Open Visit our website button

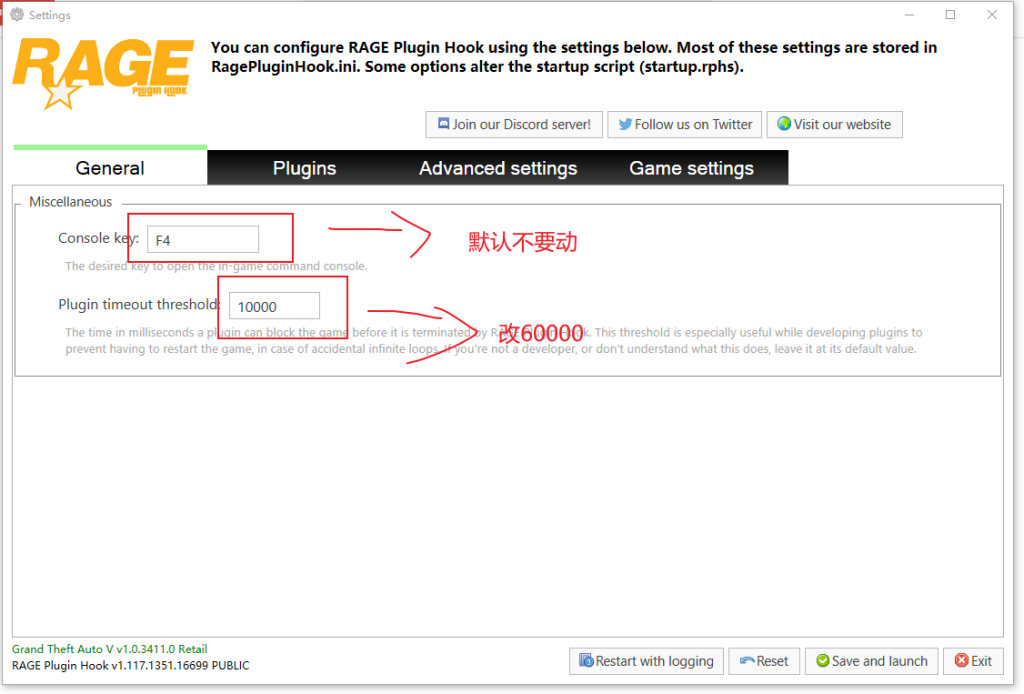point(834,124)
